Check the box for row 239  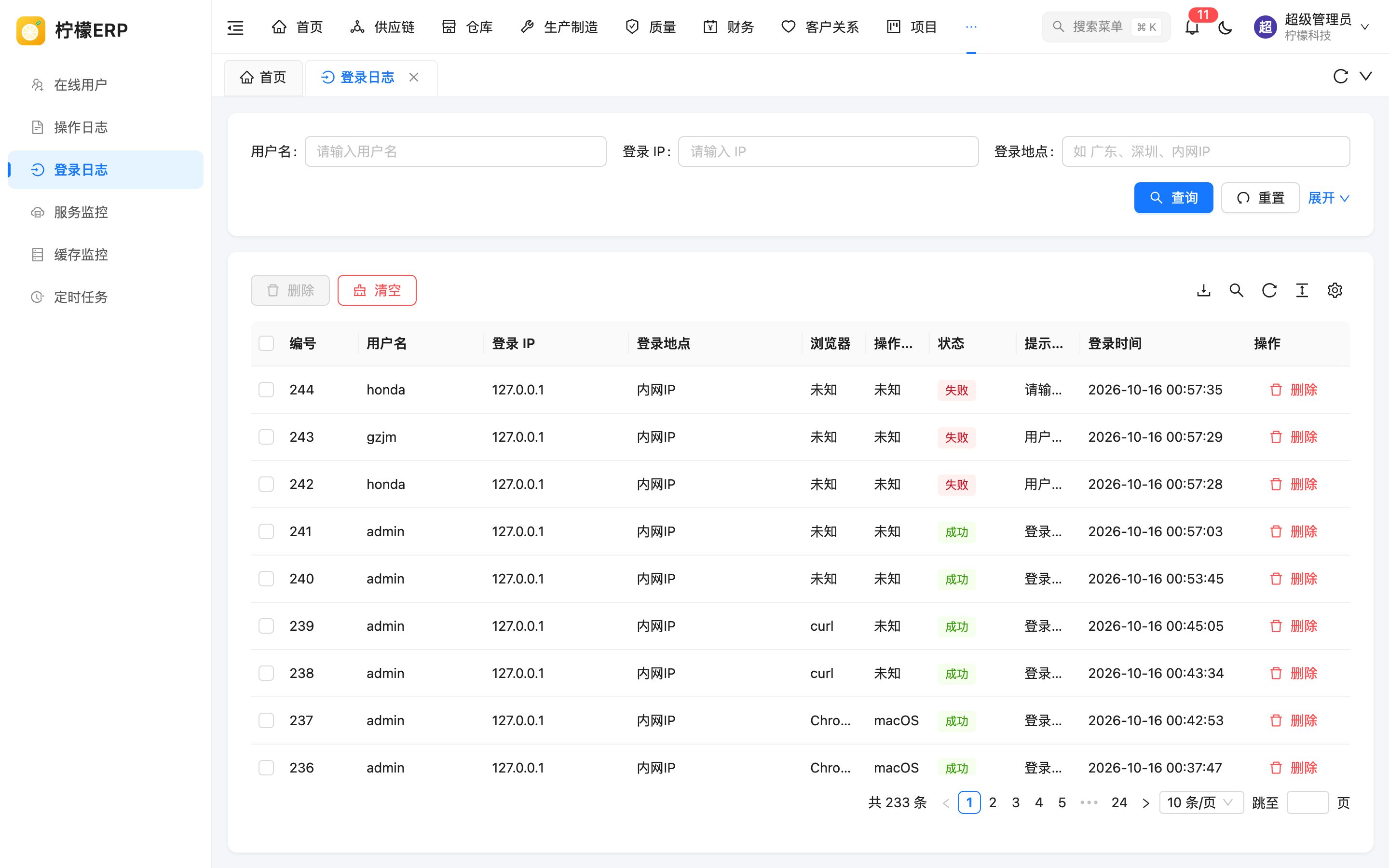(266, 626)
